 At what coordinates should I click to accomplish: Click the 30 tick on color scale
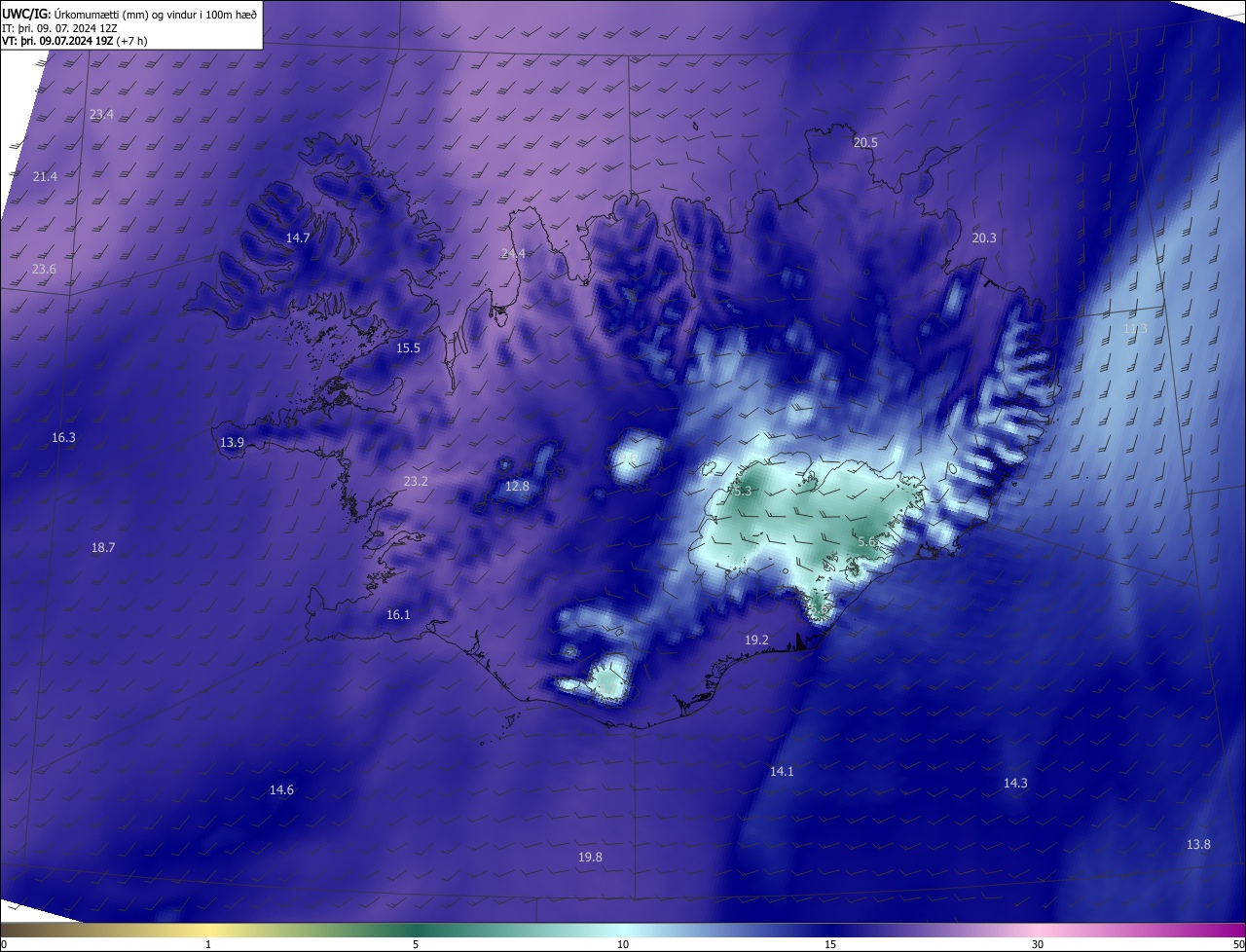pyautogui.click(x=1038, y=944)
